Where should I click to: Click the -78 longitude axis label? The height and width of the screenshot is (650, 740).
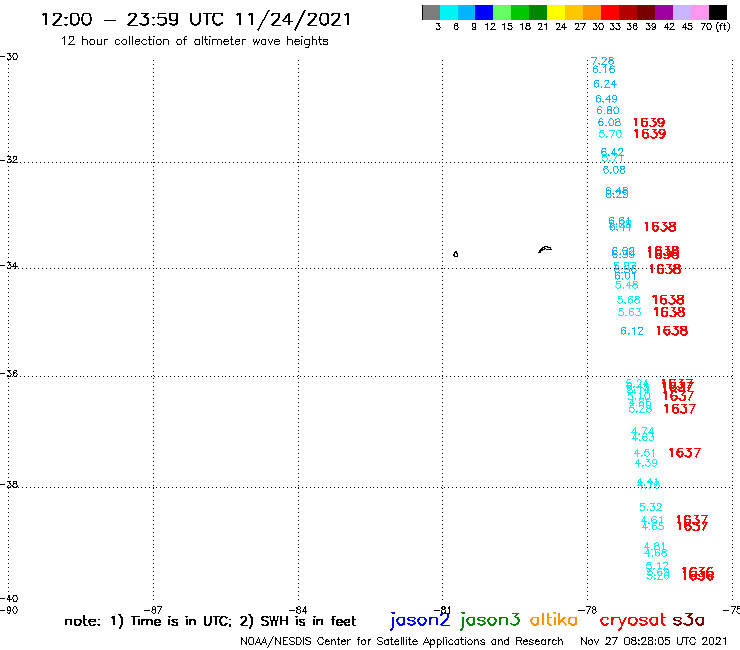[588, 610]
